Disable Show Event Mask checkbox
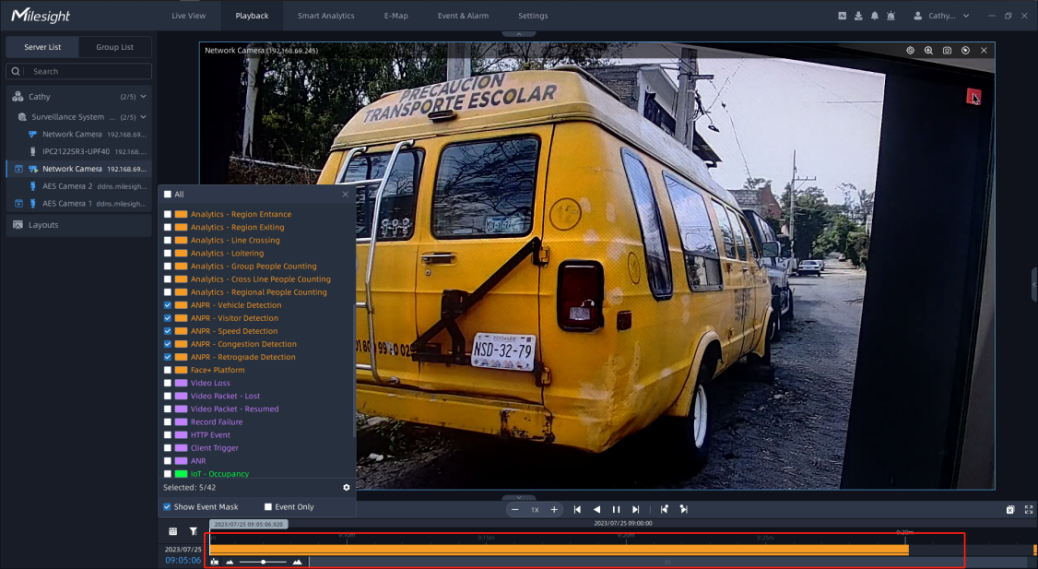Screen dimensions: 1038x569 [167, 507]
